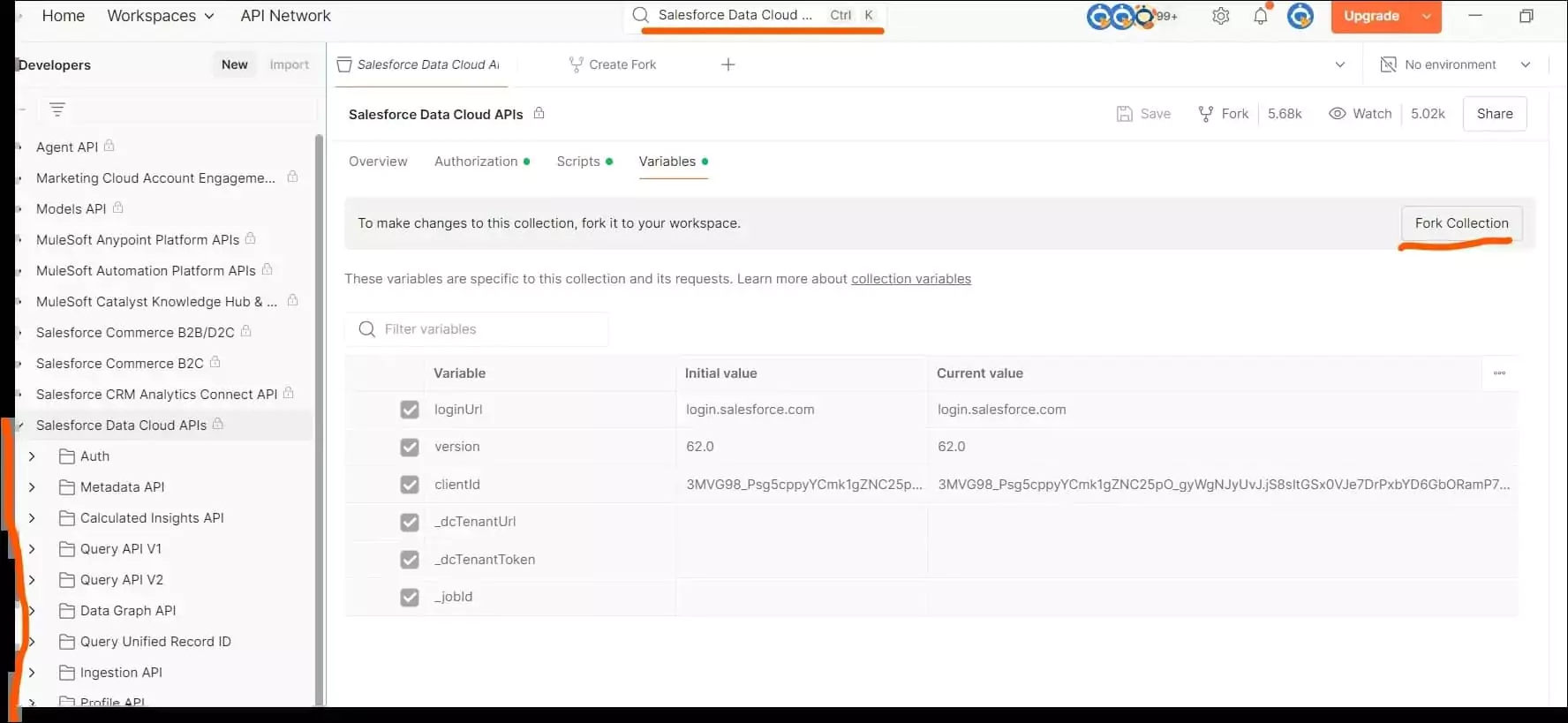The width and height of the screenshot is (1568, 723).
Task: Uncheck the _dcTenantToken variable checkbox
Action: 410,560
